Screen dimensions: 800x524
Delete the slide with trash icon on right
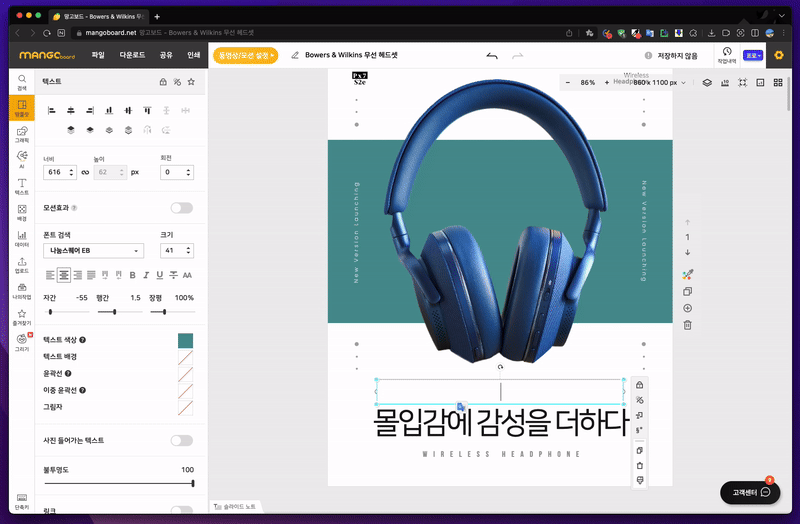(687, 325)
